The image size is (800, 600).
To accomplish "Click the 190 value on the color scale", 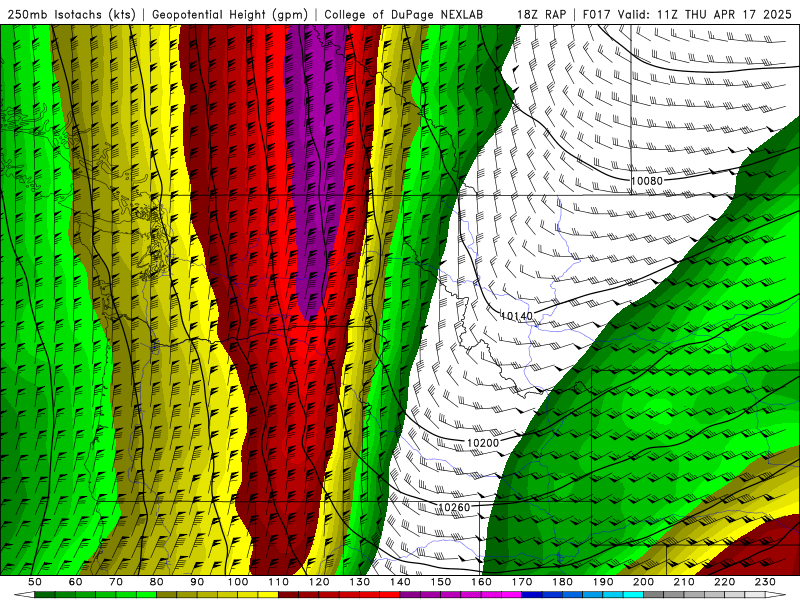I will click(604, 582).
